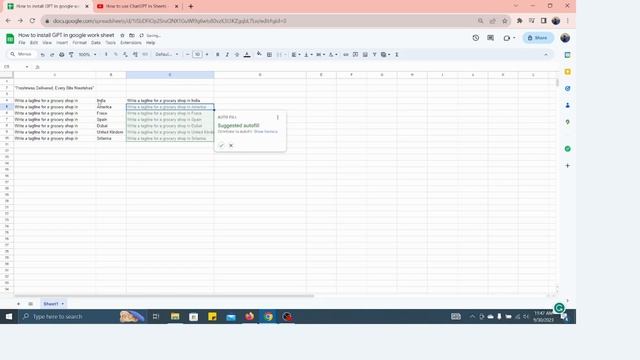Print the spreadsheet via toolbar icon
Image resolution: width=640 pixels, height=360 pixels.
pyautogui.click(x=62, y=54)
